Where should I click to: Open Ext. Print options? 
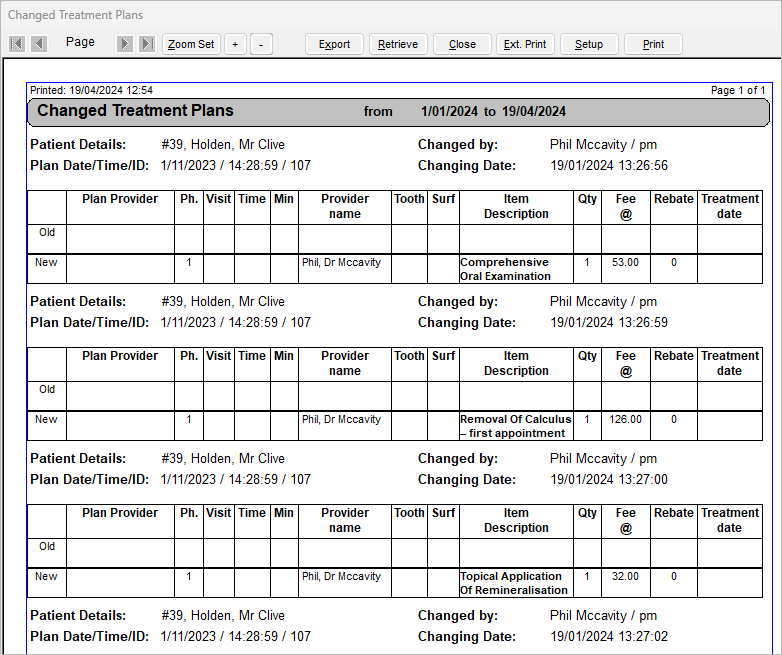pyautogui.click(x=525, y=44)
